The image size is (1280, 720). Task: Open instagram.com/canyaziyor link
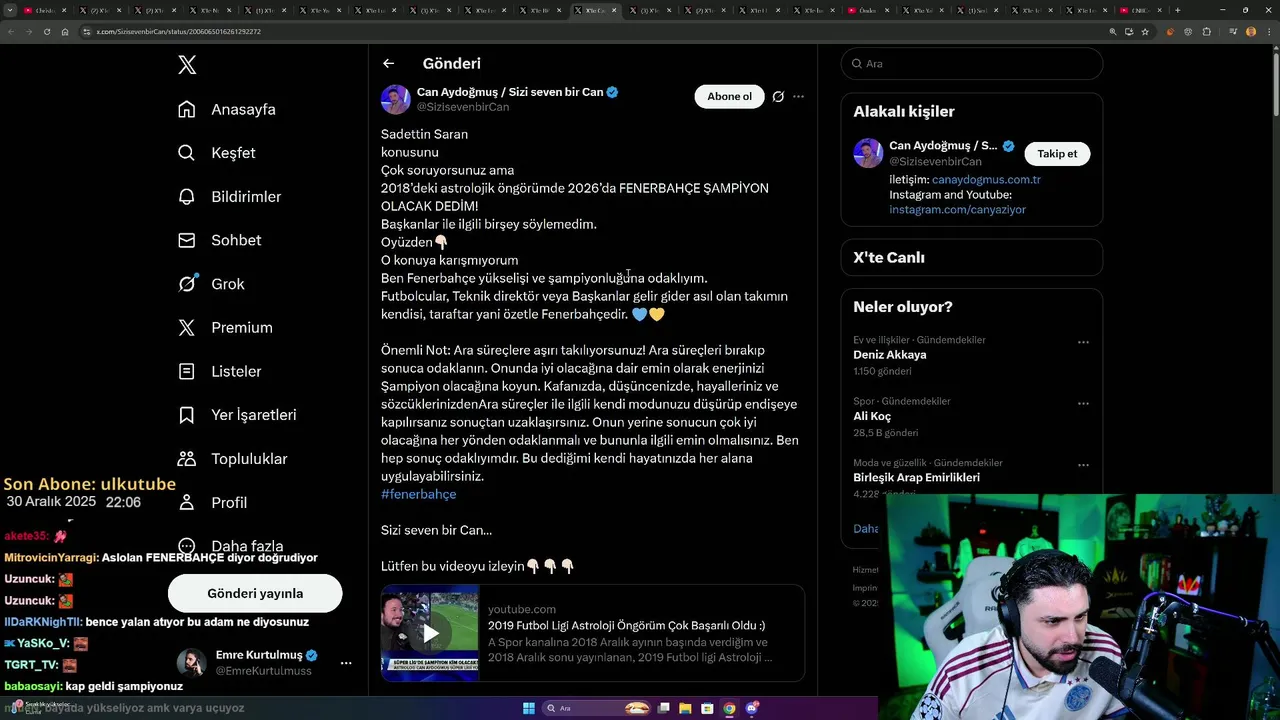click(x=957, y=210)
